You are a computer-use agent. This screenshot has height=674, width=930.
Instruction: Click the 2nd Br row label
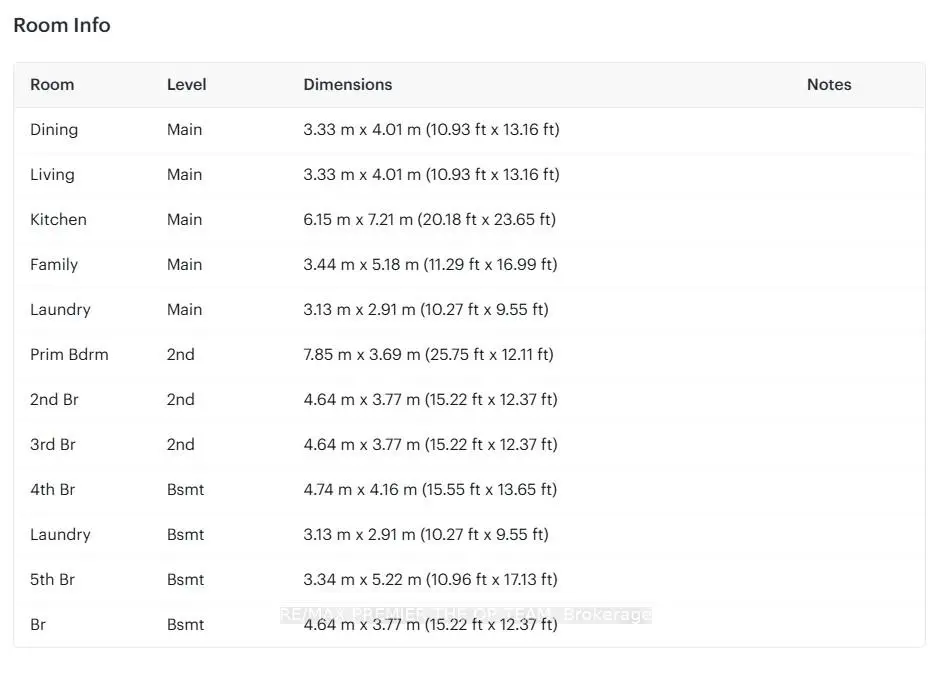54,400
